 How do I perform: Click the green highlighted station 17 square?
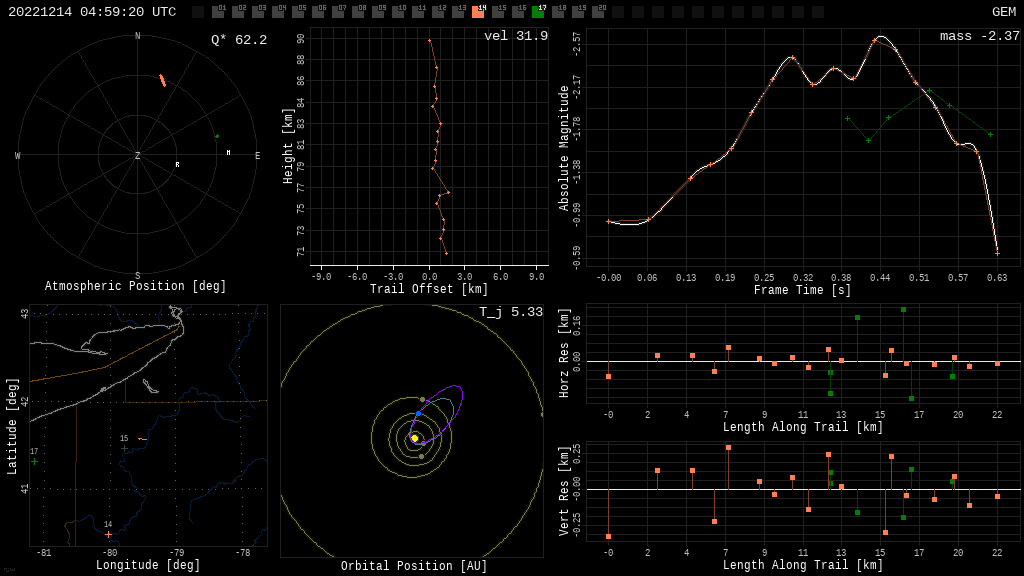(x=538, y=11)
